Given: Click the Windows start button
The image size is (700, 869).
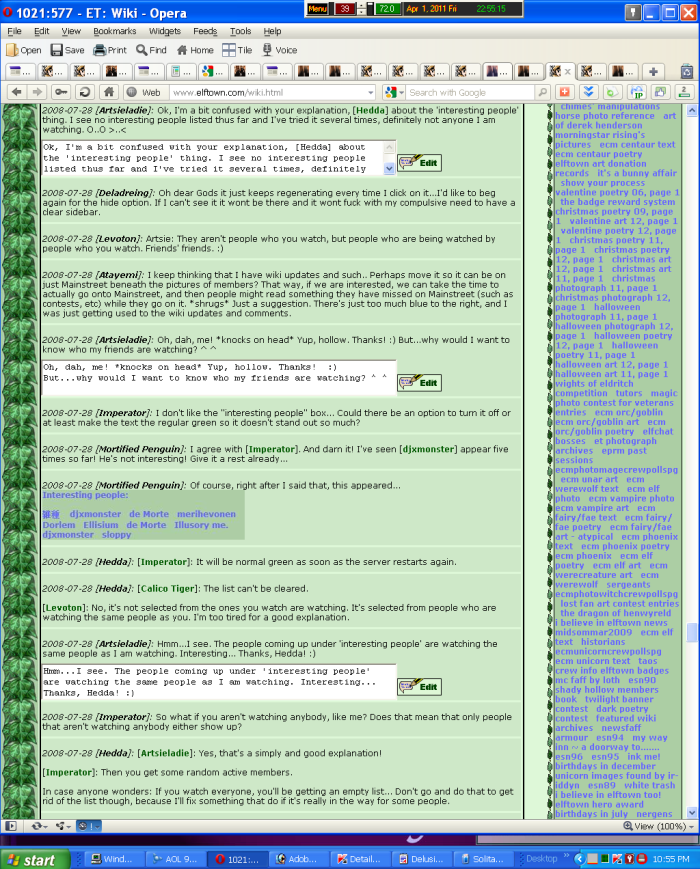Looking at the screenshot, I should 34,860.
